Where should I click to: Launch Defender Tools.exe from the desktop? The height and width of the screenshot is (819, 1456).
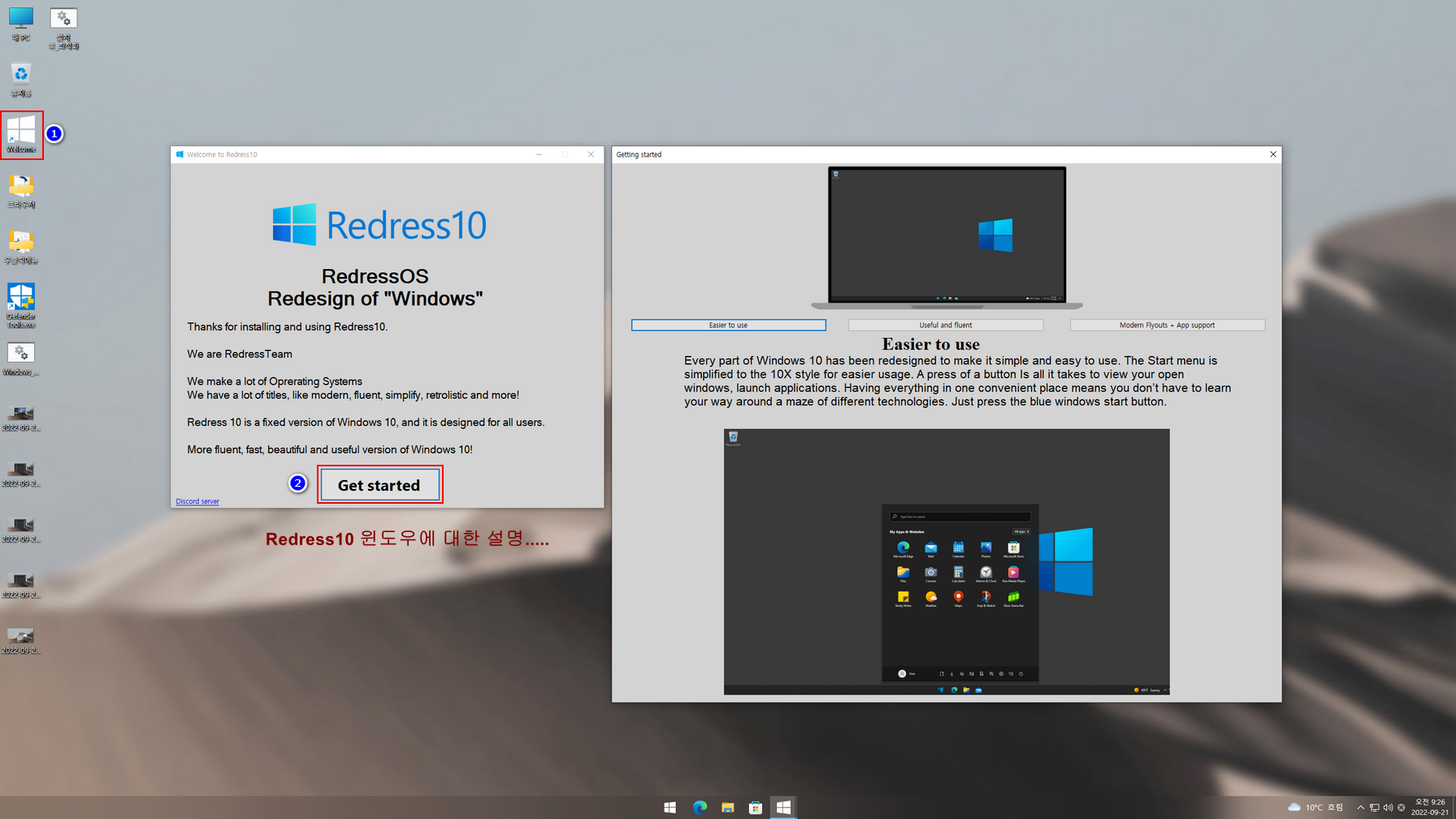pyautogui.click(x=20, y=305)
